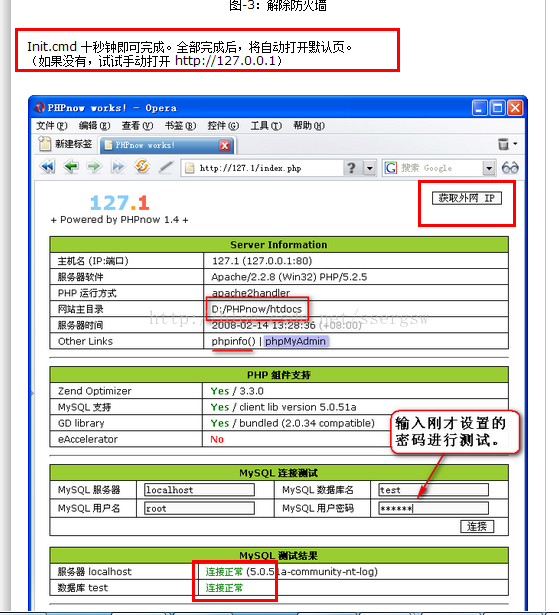
Task: Click the Opera logo in title bar
Action: [40, 107]
